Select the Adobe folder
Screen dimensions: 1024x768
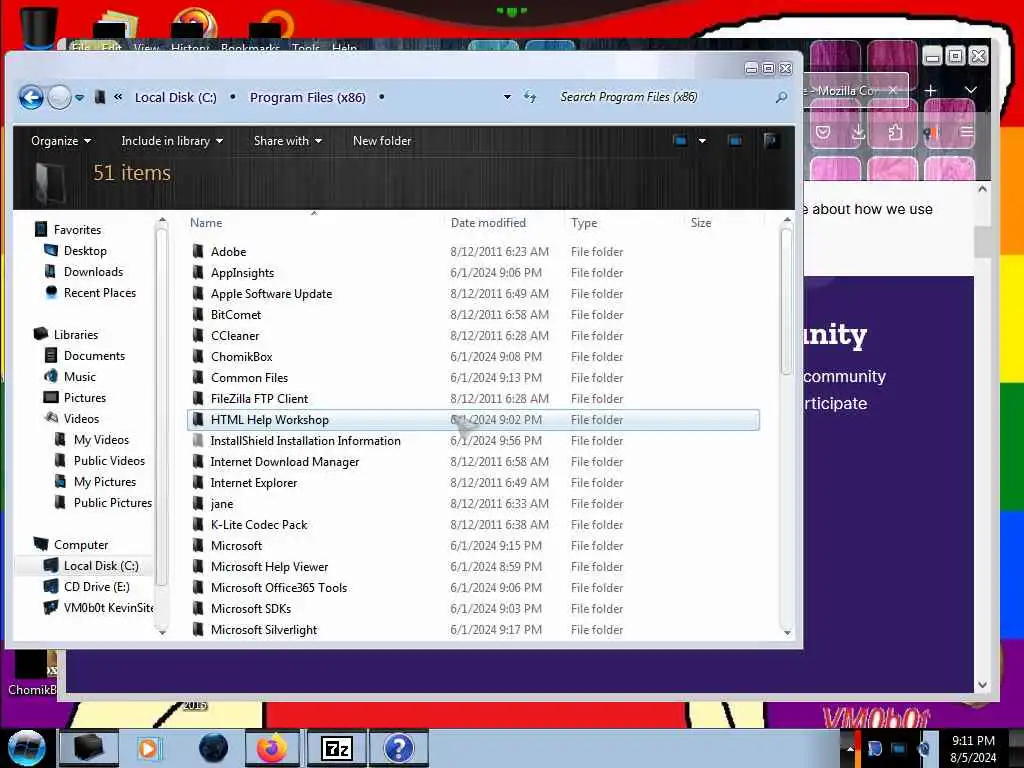point(473,251)
